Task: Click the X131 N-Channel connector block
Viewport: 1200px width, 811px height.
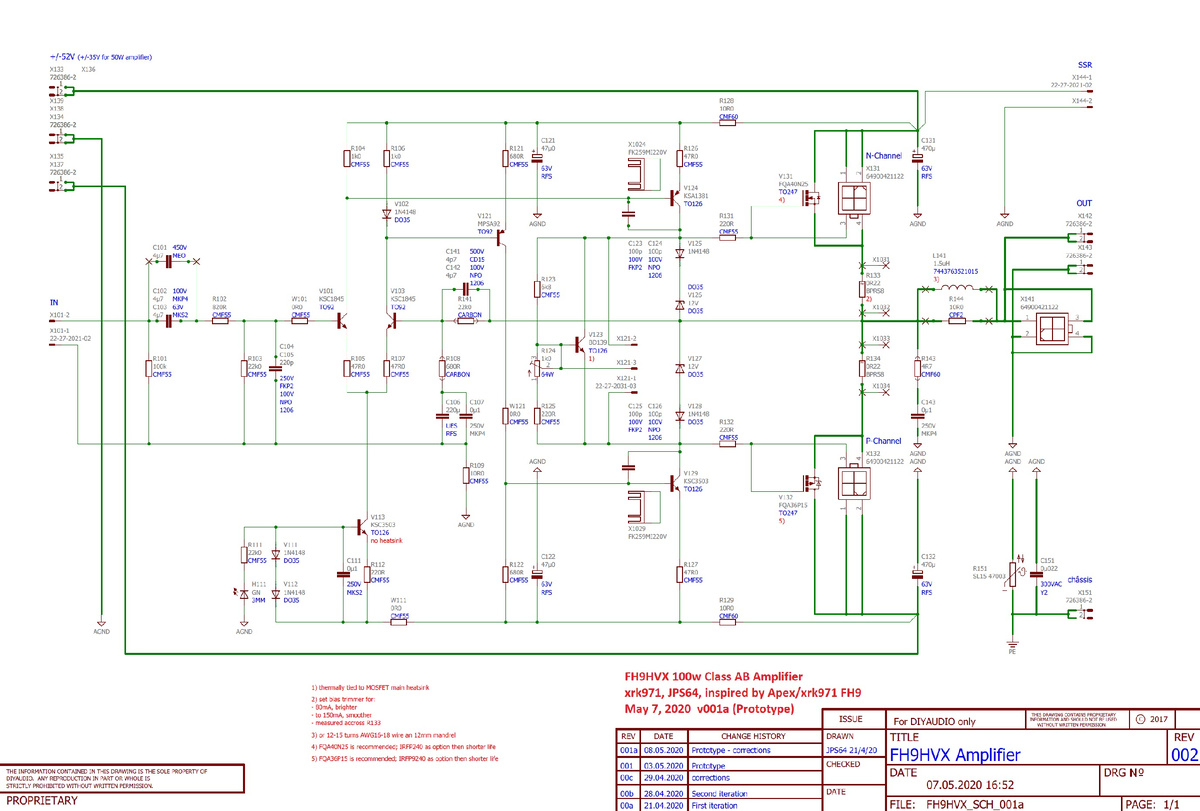Action: 852,200
